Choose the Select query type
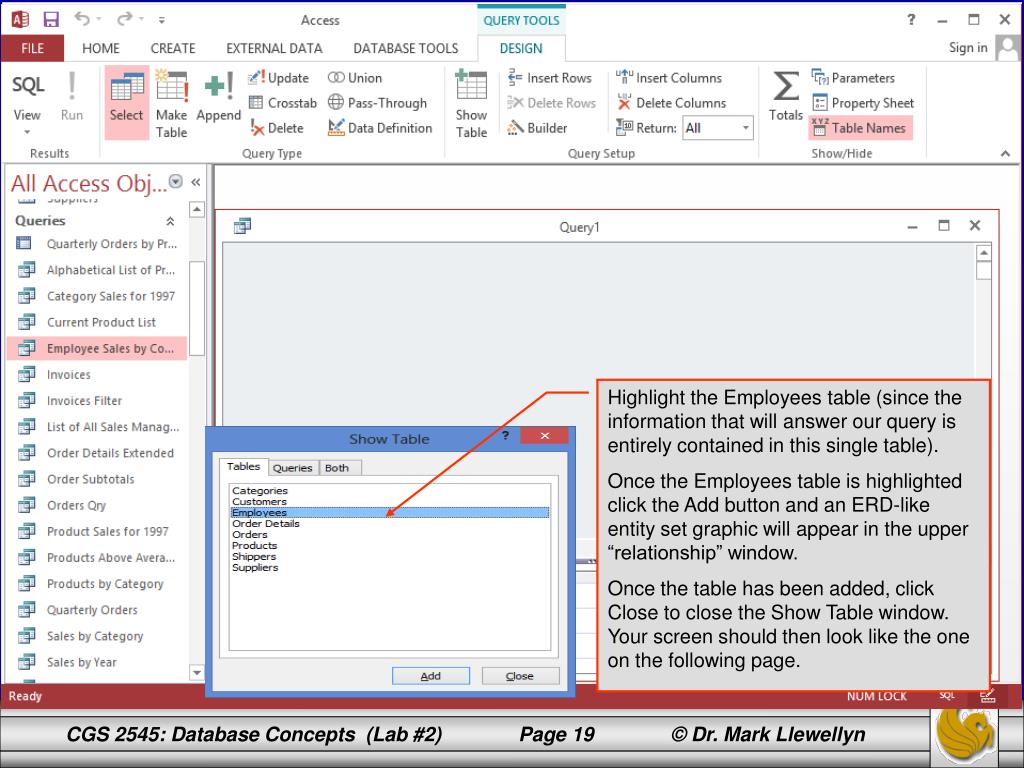Screen dimensions: 1024x768 pos(127,102)
